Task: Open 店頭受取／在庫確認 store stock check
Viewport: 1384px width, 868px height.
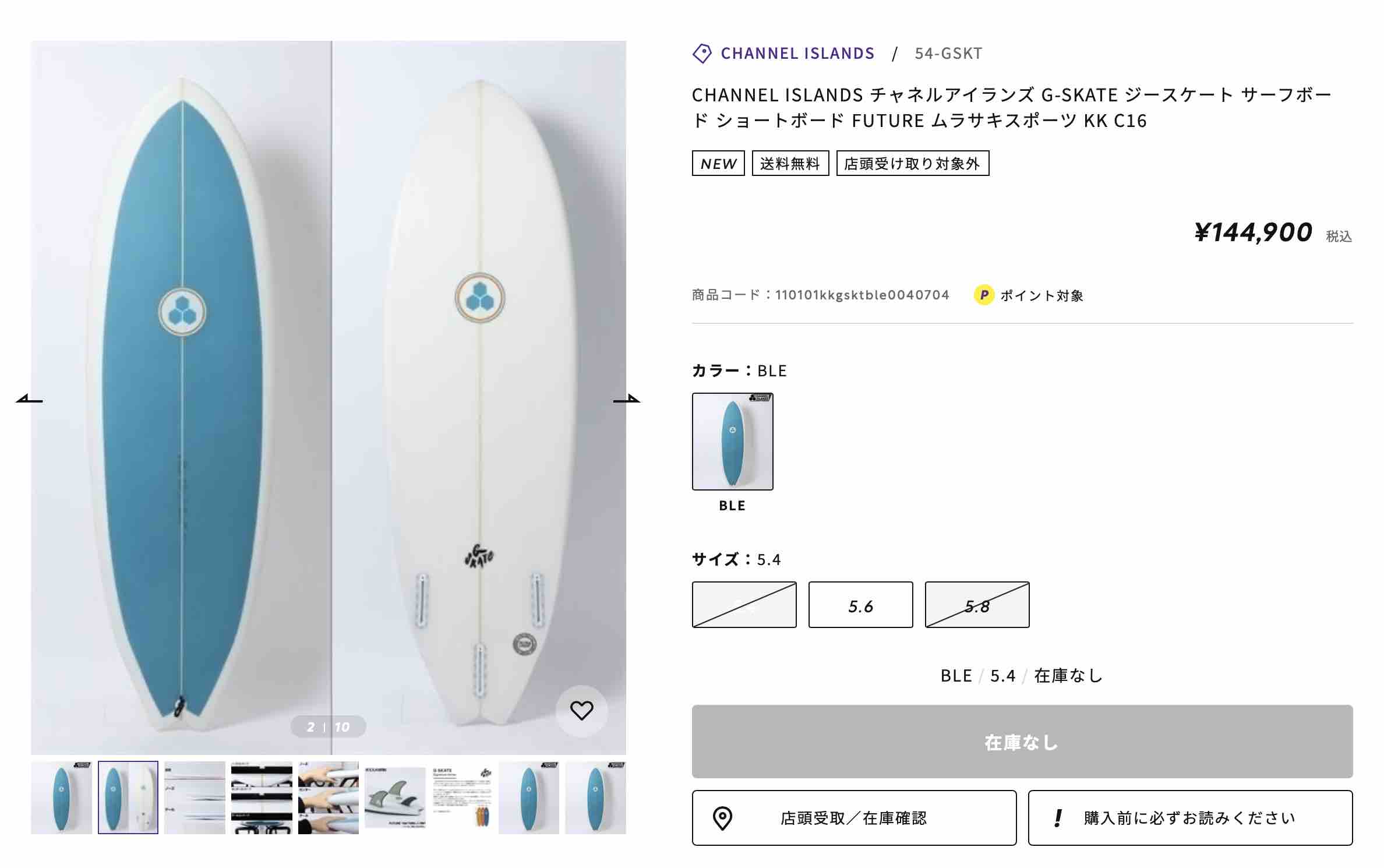Action: [854, 818]
